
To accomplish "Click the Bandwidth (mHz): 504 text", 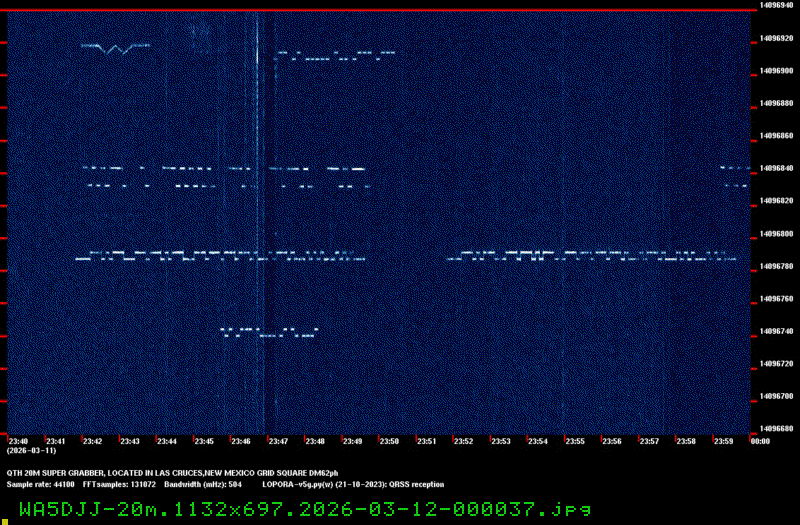I will [x=203, y=485].
